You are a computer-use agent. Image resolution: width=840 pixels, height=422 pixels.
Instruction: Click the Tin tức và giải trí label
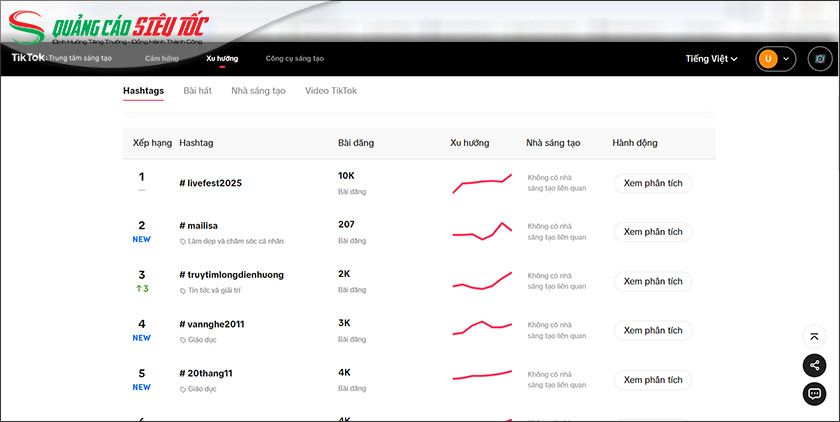(214, 291)
